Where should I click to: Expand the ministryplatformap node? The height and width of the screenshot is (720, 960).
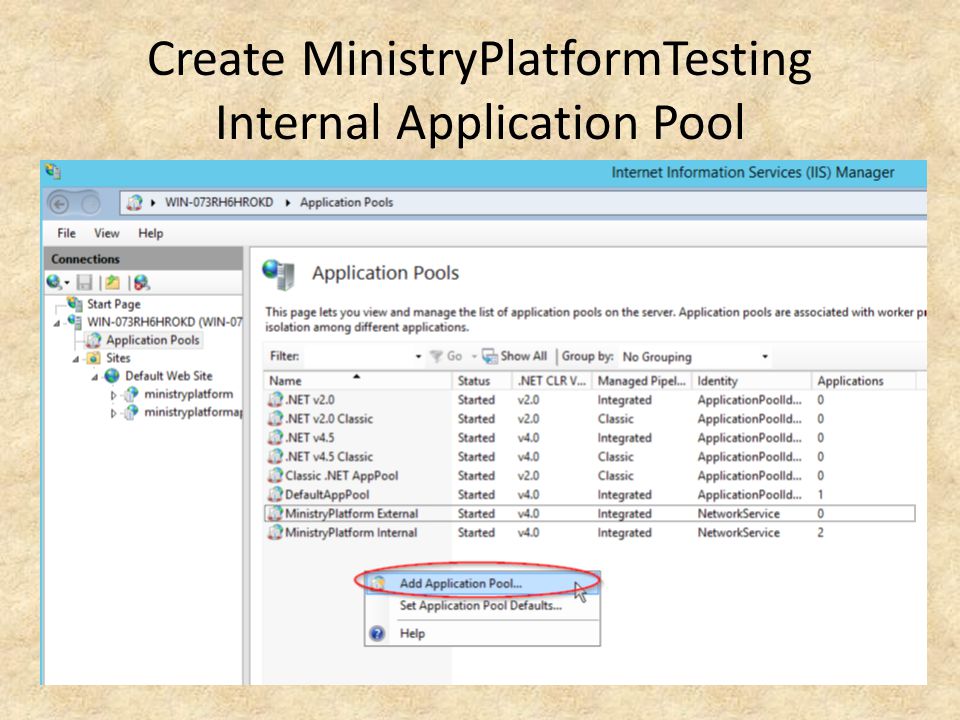113,413
